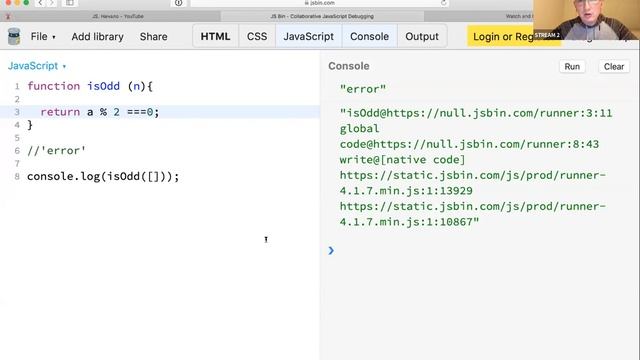Toggle the CSS panel
This screenshot has width=640, height=360.
pos(257,36)
